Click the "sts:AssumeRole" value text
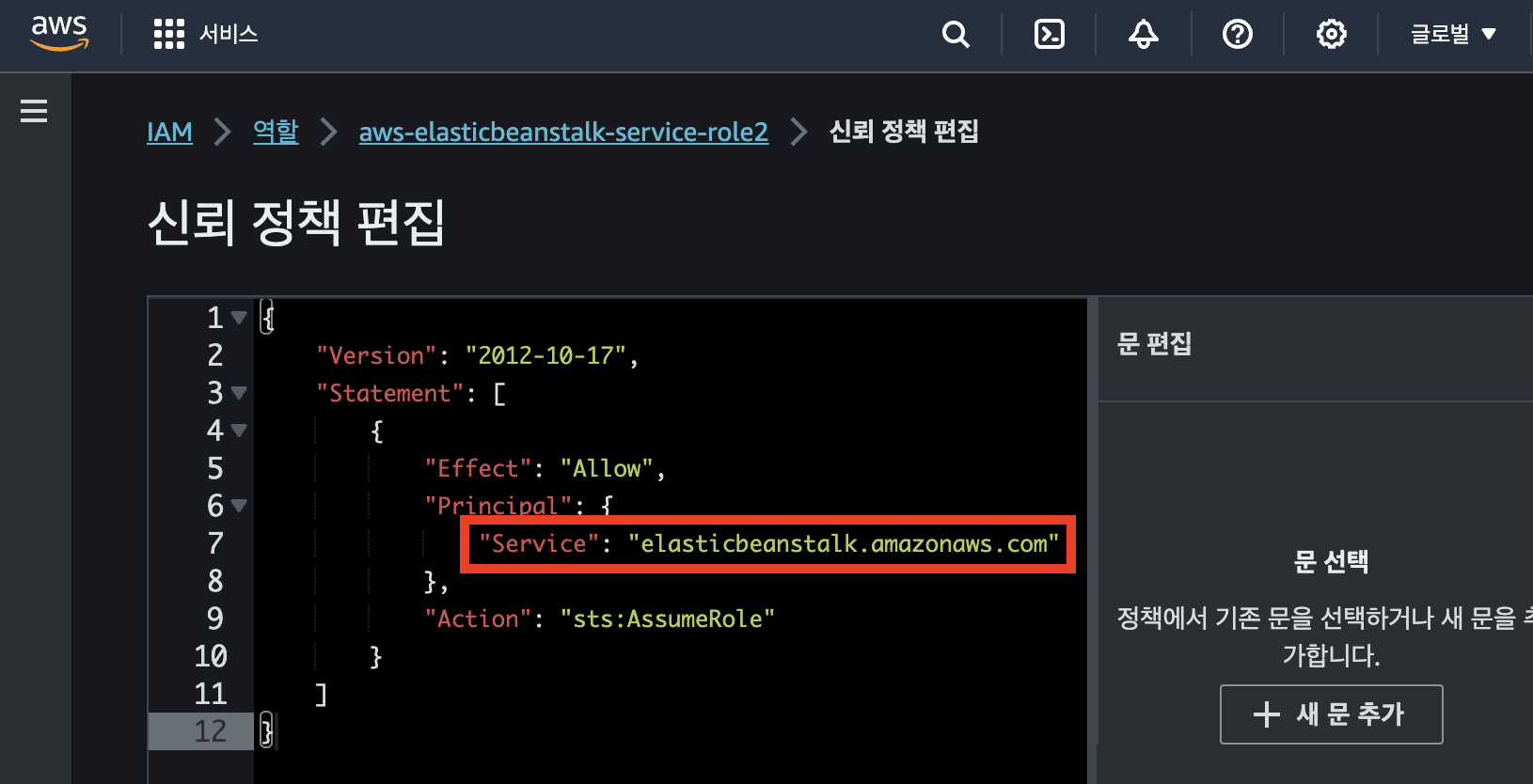 coord(668,619)
